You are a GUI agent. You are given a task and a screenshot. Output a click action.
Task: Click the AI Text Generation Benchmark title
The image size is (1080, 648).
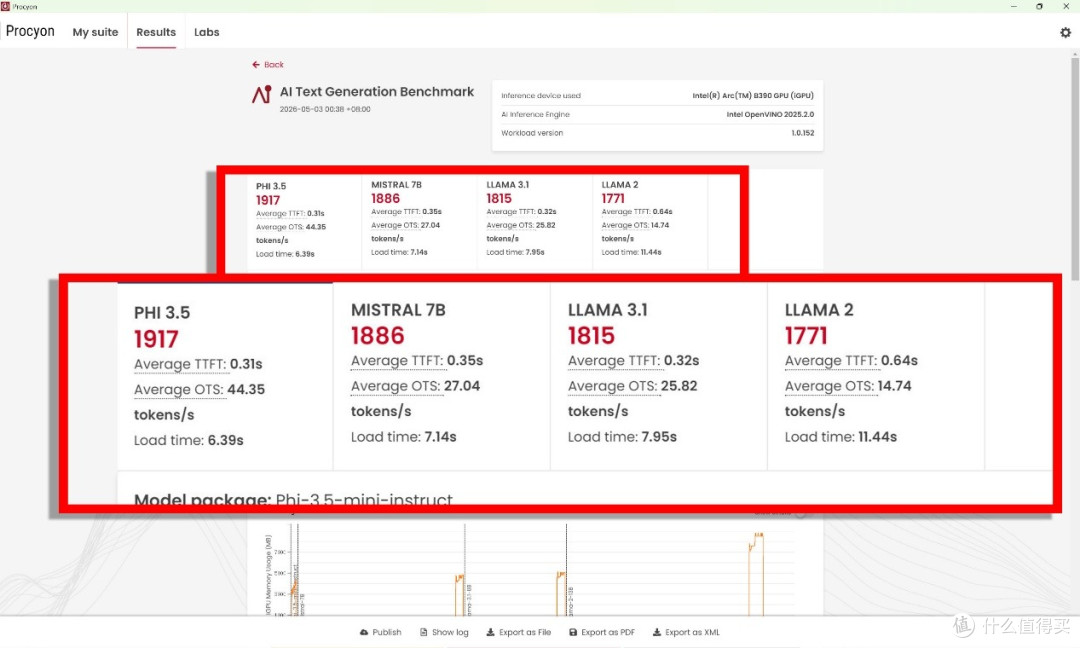click(x=377, y=92)
